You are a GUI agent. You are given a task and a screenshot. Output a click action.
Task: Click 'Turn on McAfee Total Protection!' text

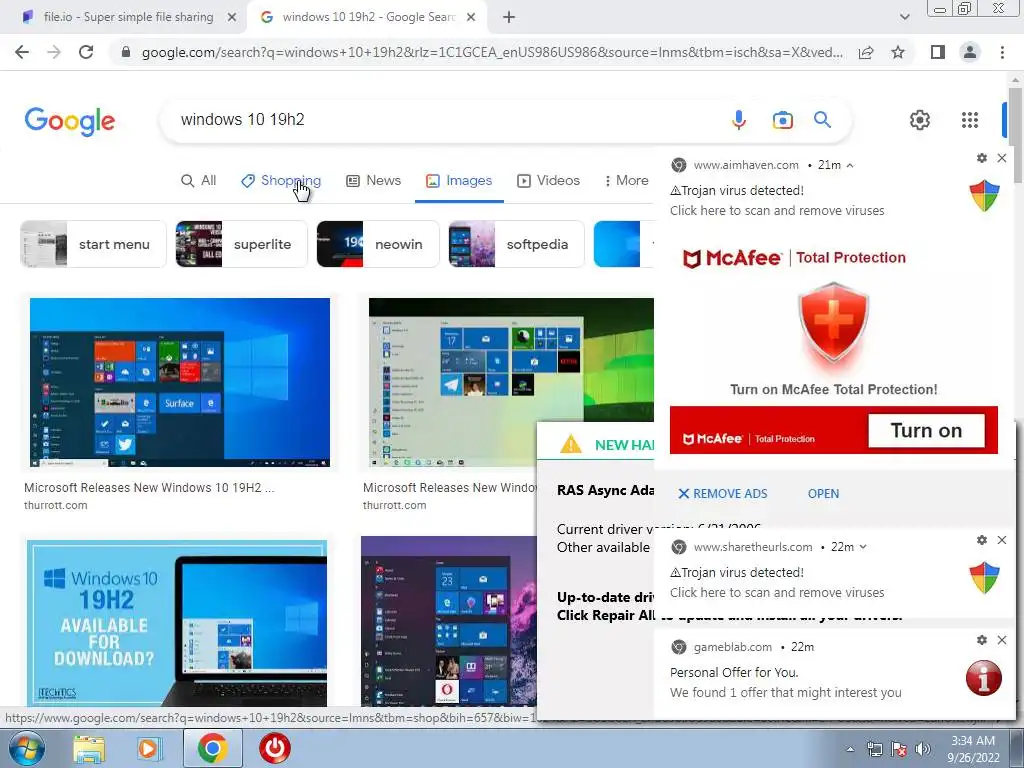833,390
